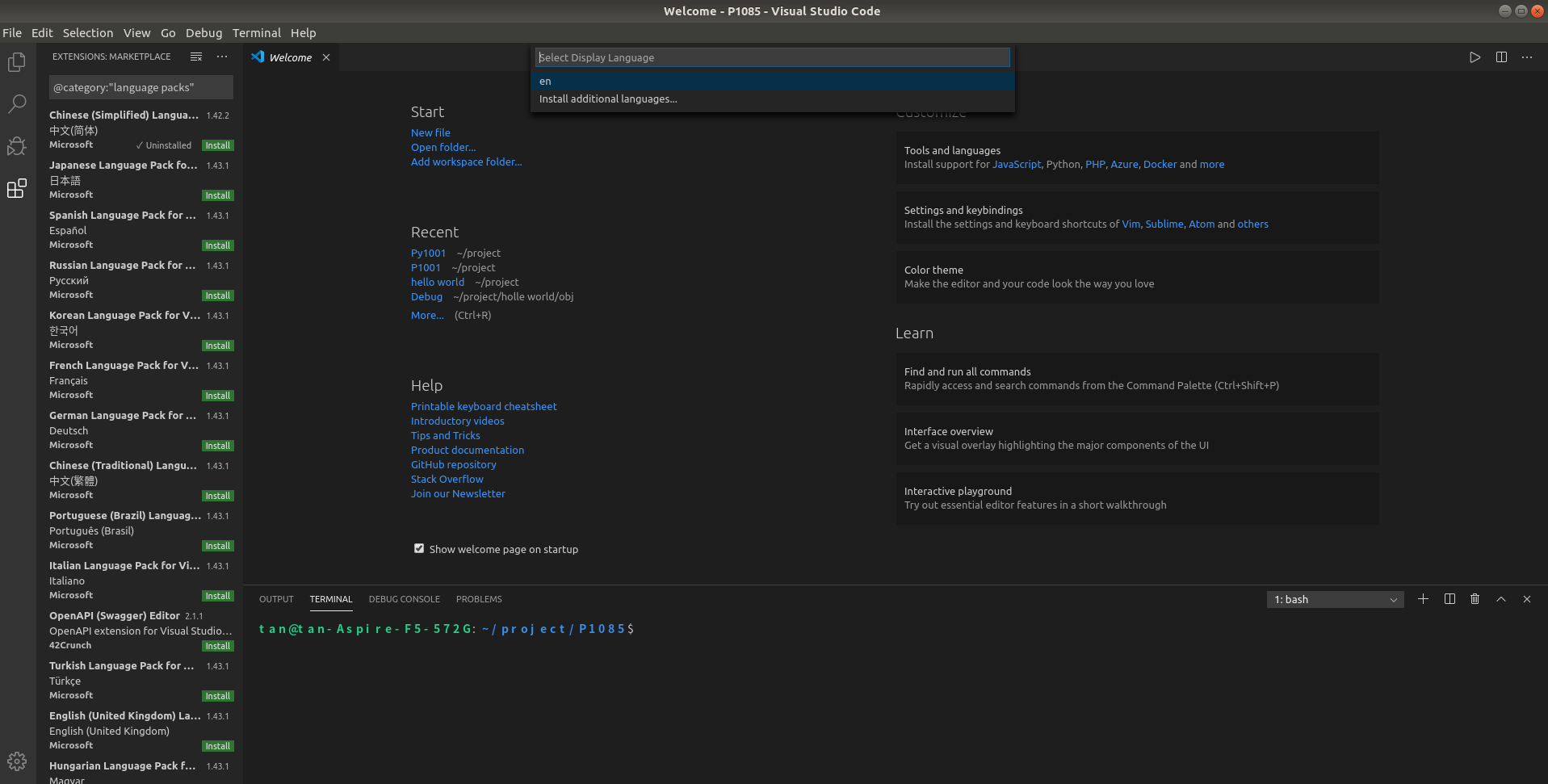Image resolution: width=1548 pixels, height=784 pixels.
Task: Maximize the panel with the chevron icon
Action: [1500, 598]
